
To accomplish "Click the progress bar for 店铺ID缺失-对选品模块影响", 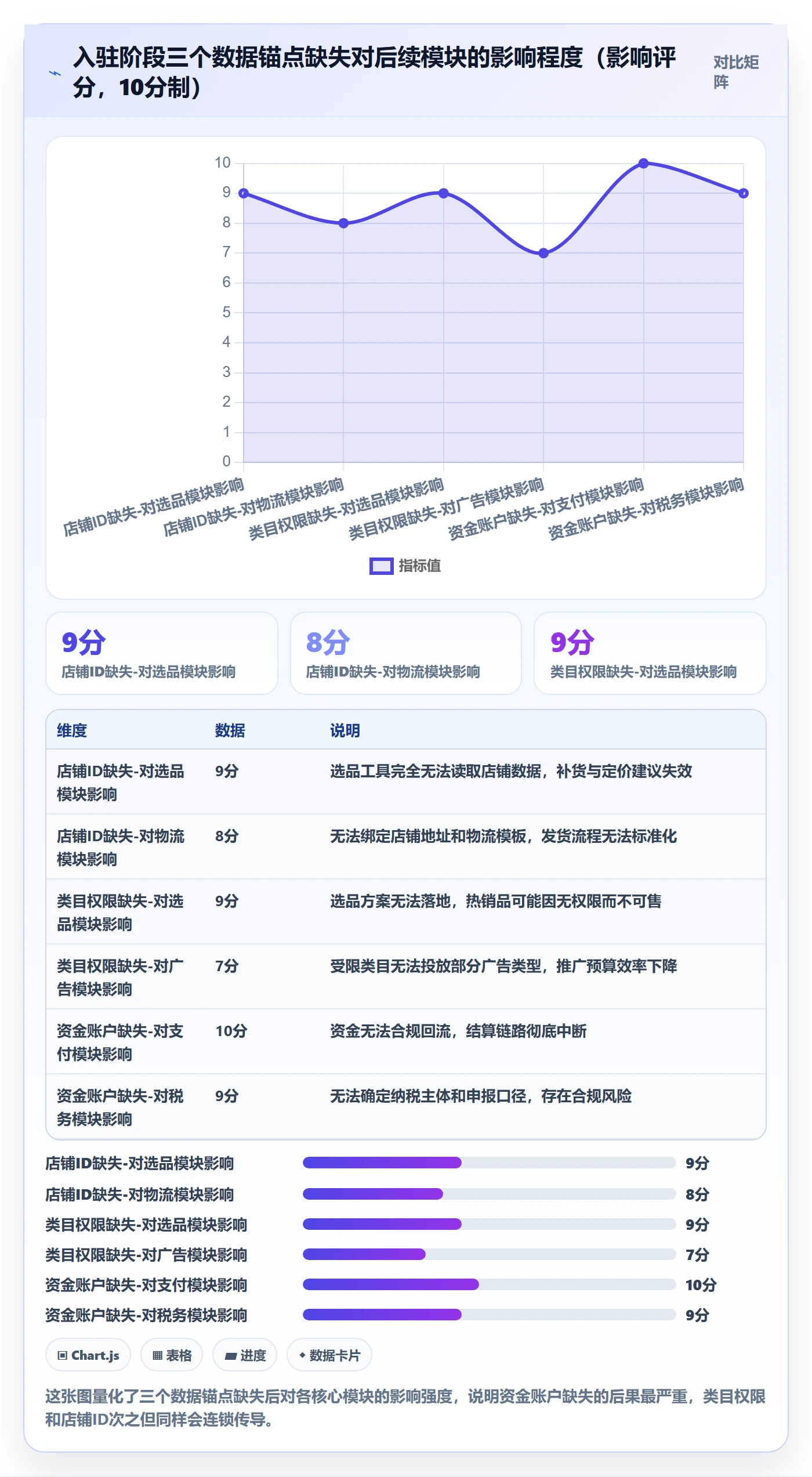I will pos(489,1162).
